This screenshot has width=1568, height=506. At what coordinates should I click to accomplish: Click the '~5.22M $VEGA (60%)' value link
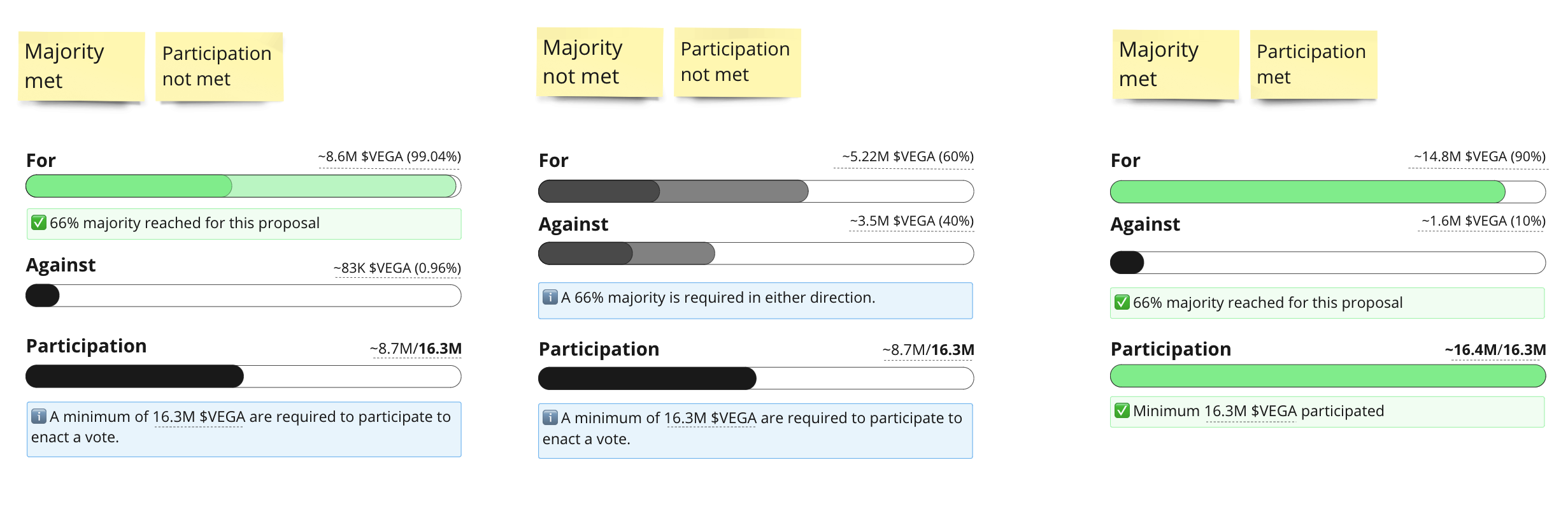pyautogui.click(x=907, y=156)
